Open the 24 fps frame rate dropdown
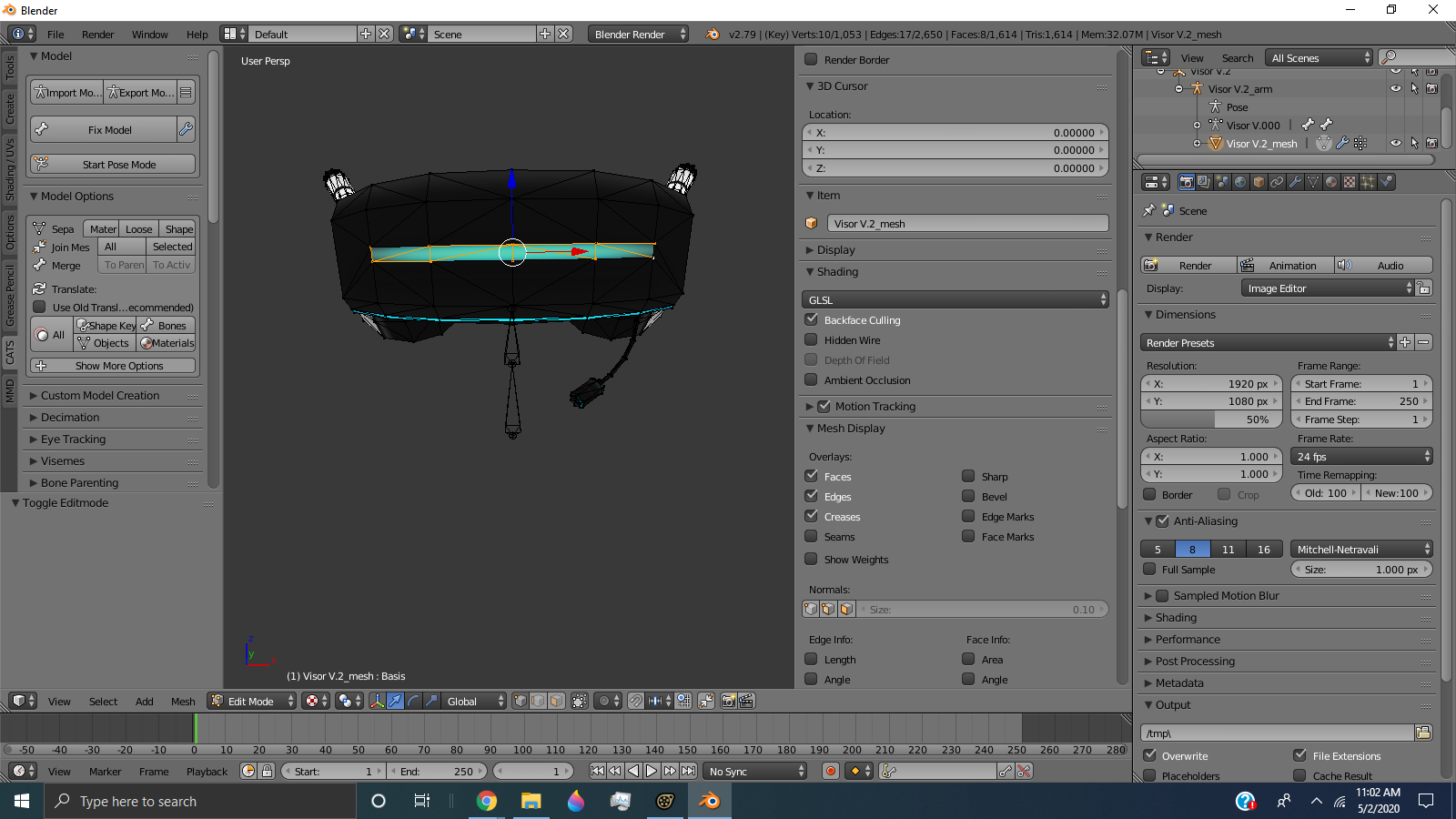1456x819 pixels. click(1362, 456)
